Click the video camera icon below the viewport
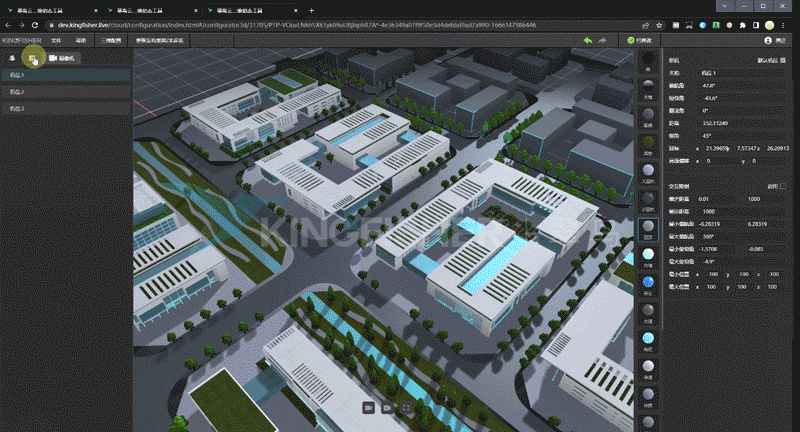800x432 pixels. (387, 408)
